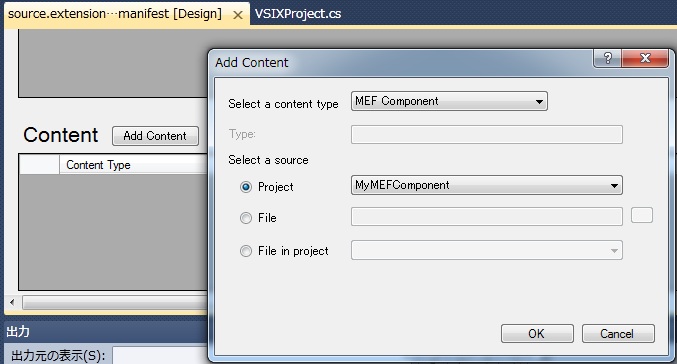
Task: Close the Add Content dialog
Action: click(645, 58)
